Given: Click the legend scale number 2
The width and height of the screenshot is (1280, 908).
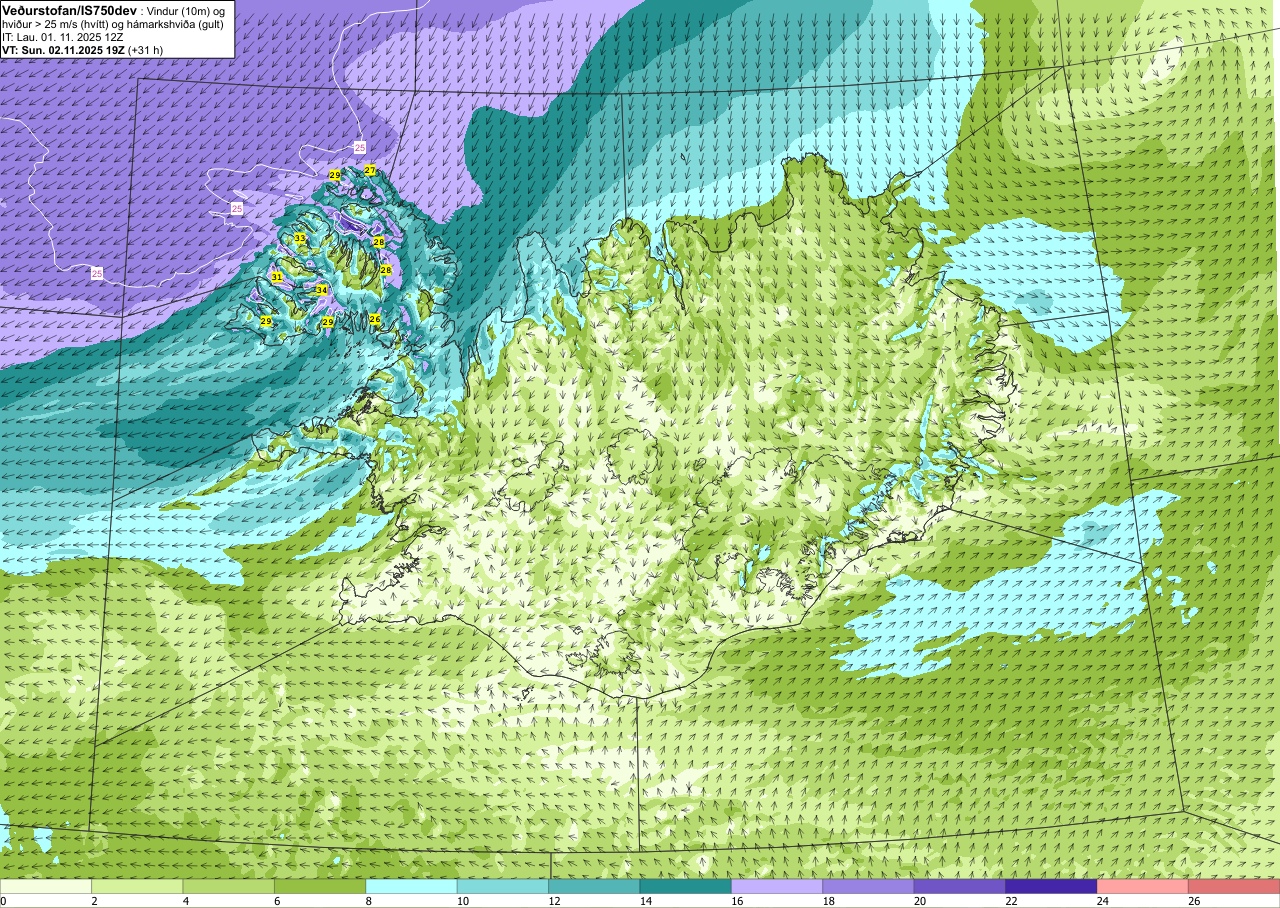Looking at the screenshot, I should point(94,901).
